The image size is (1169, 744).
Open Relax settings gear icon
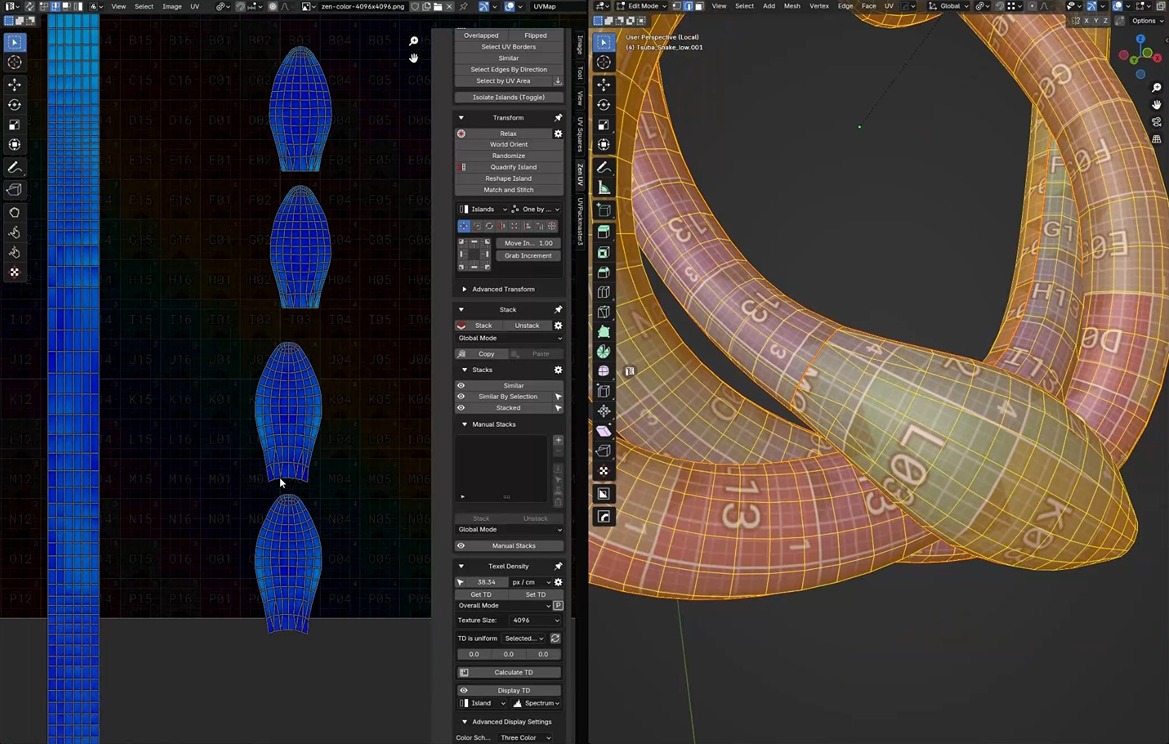coord(558,133)
